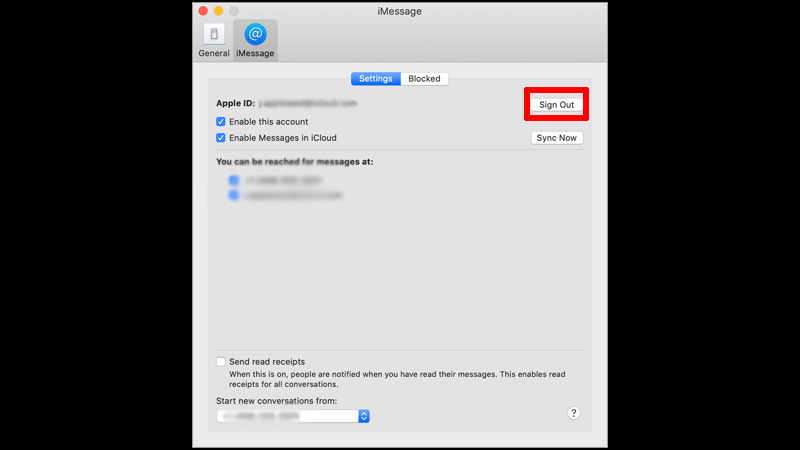The width and height of the screenshot is (800, 450).
Task: Uncheck Enable this account
Action: click(x=220, y=121)
